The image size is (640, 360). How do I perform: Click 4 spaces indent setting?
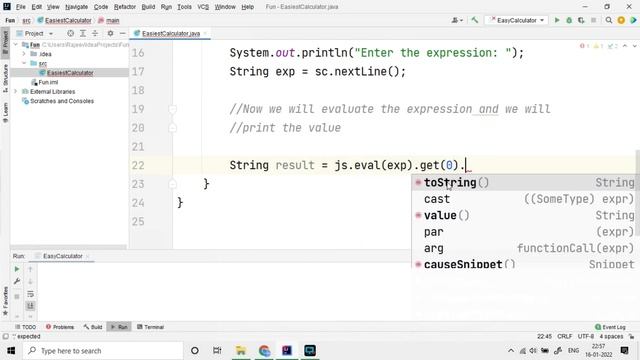tap(611, 336)
